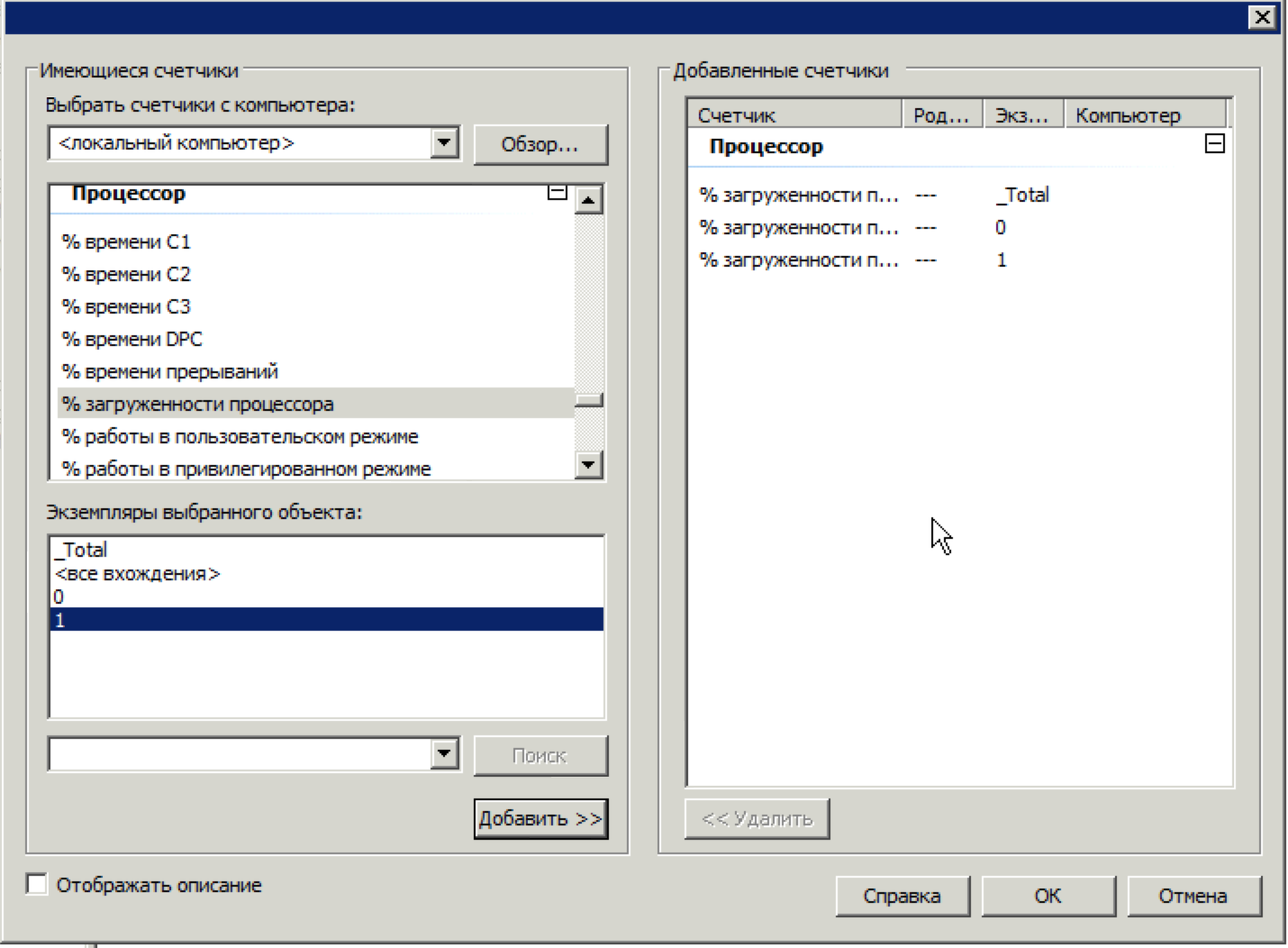Confirm with the OK button
The width and height of the screenshot is (1288, 948).
point(1048,896)
